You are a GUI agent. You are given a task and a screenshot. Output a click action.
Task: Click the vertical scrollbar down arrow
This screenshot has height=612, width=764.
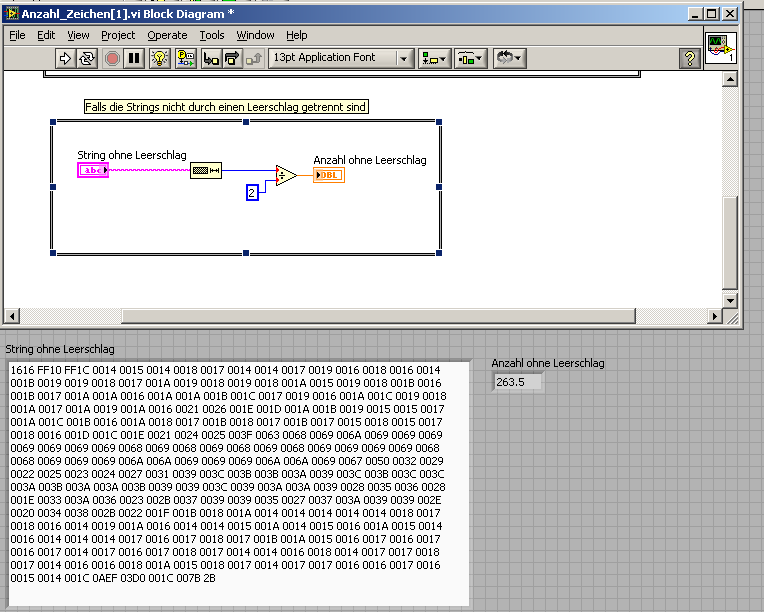pos(730,300)
